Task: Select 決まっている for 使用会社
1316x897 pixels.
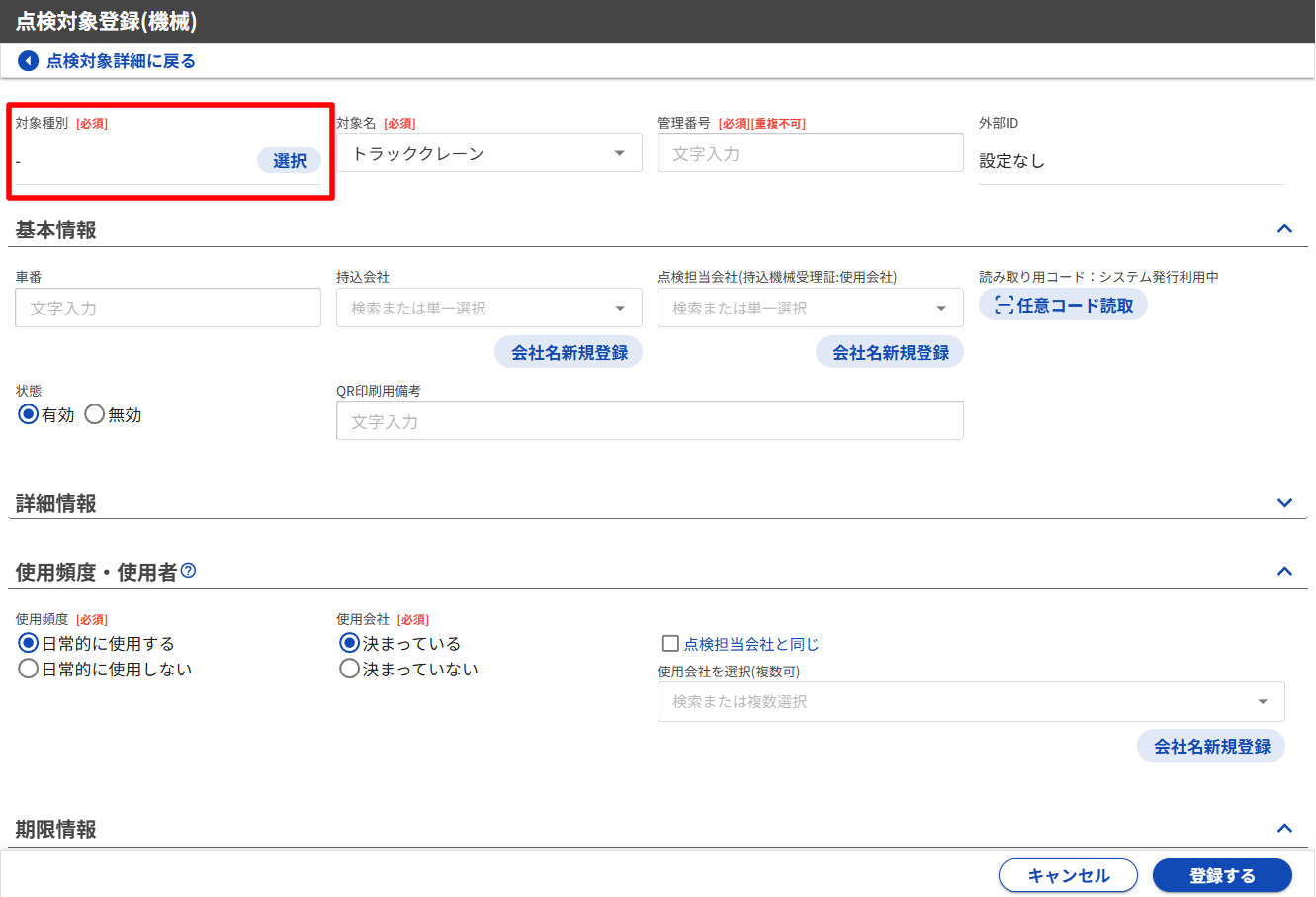Action: coord(349,643)
